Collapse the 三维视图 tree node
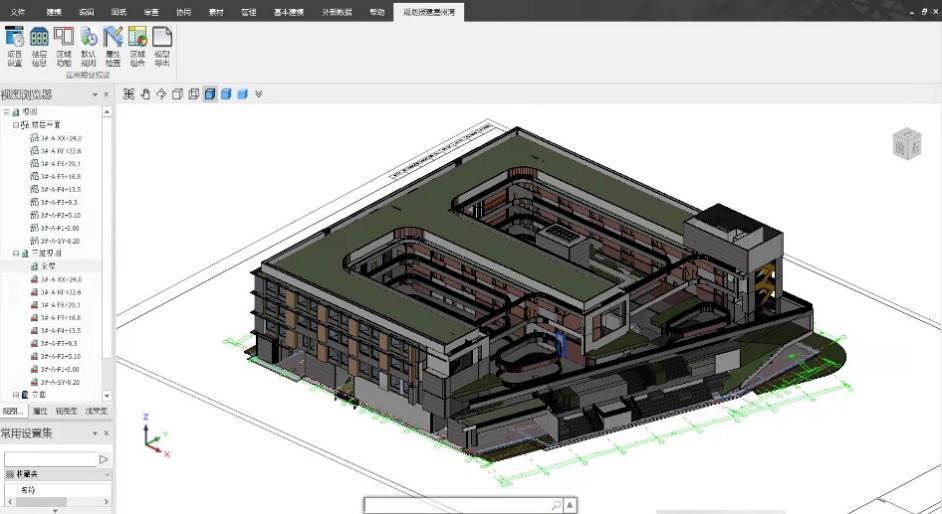 tap(15, 254)
